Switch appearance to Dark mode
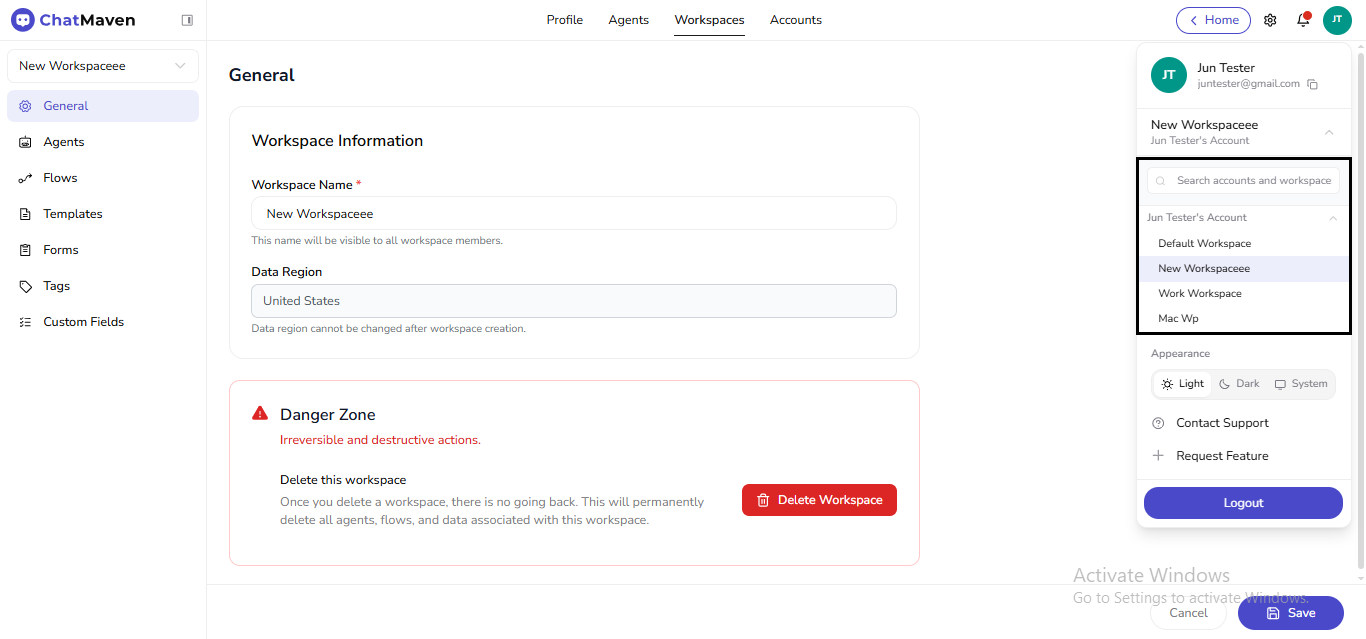1366x639 pixels. (x=1238, y=383)
